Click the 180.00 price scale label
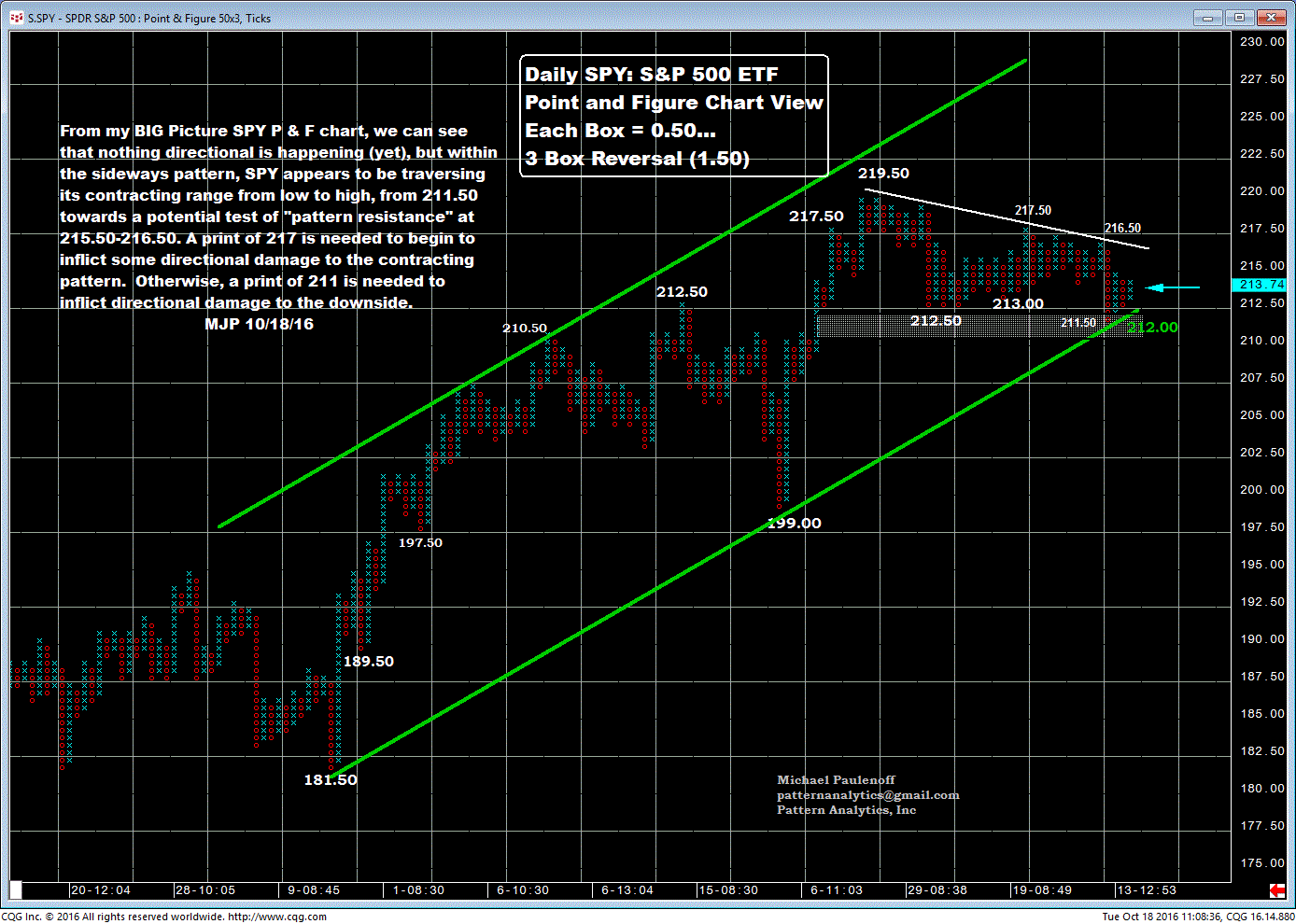This screenshot has height=924, width=1296. click(1262, 789)
